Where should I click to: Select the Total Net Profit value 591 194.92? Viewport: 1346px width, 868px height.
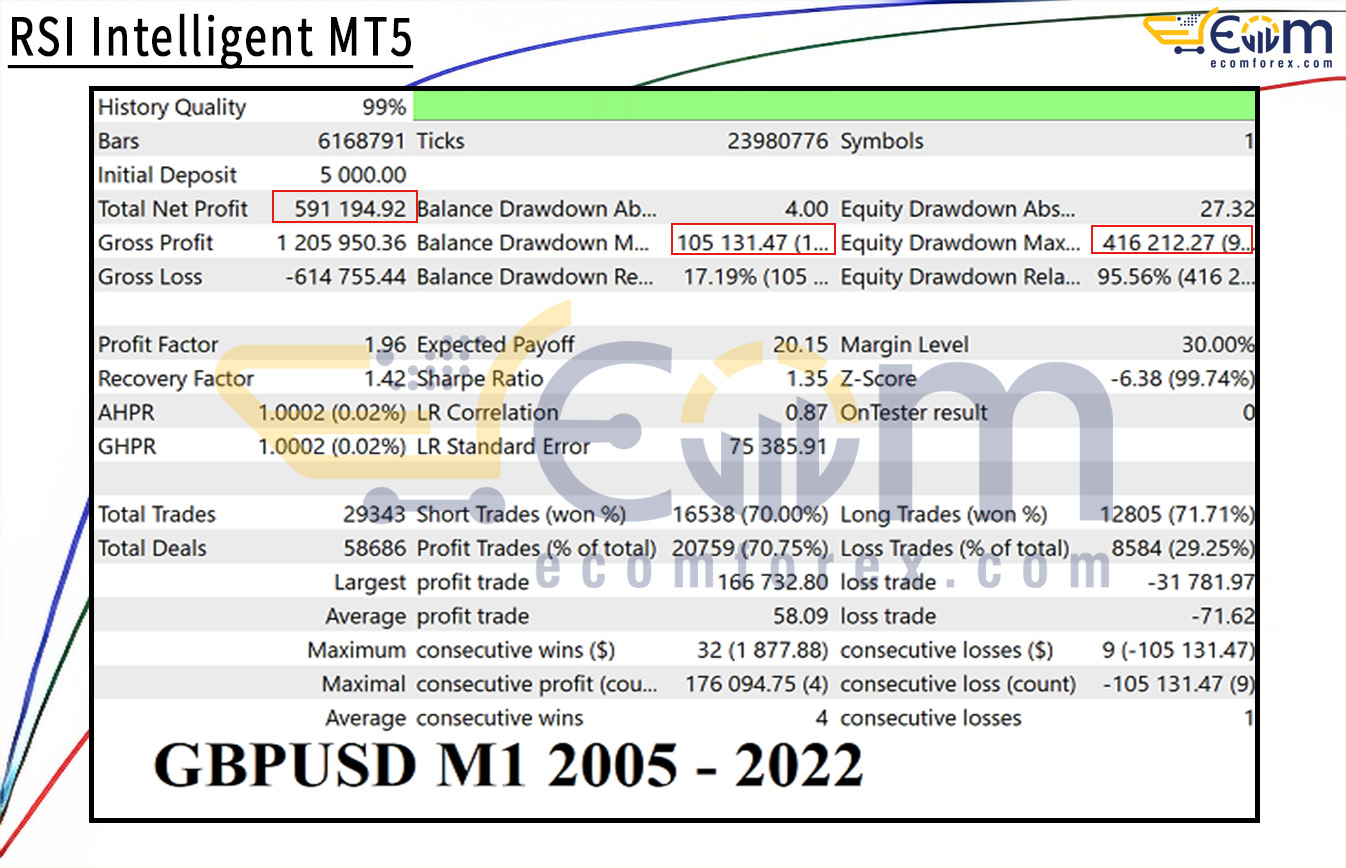[x=345, y=209]
